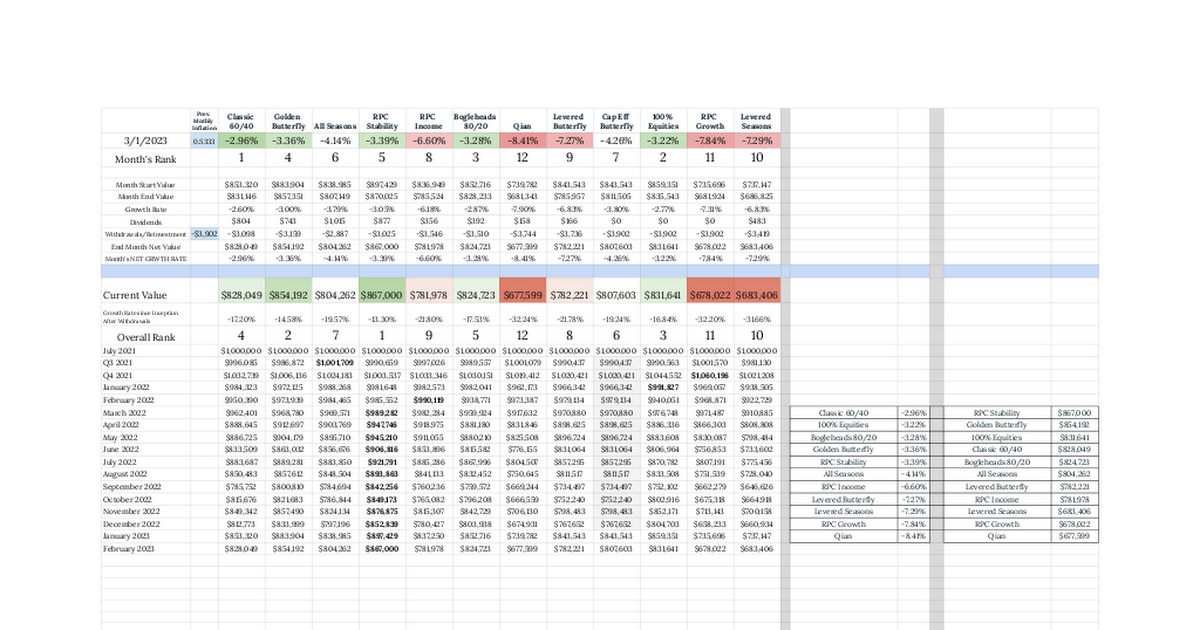The height and width of the screenshot is (630, 1200).
Task: Select the 3/1/2023 date cell
Action: point(146,141)
